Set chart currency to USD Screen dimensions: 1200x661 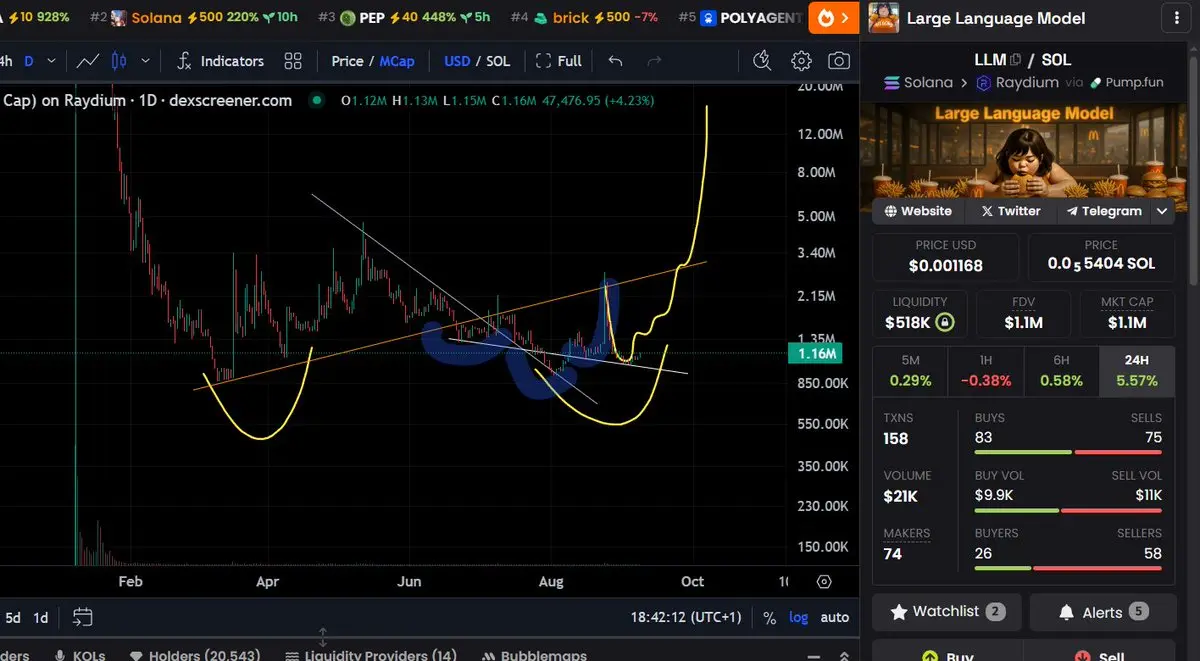click(457, 61)
